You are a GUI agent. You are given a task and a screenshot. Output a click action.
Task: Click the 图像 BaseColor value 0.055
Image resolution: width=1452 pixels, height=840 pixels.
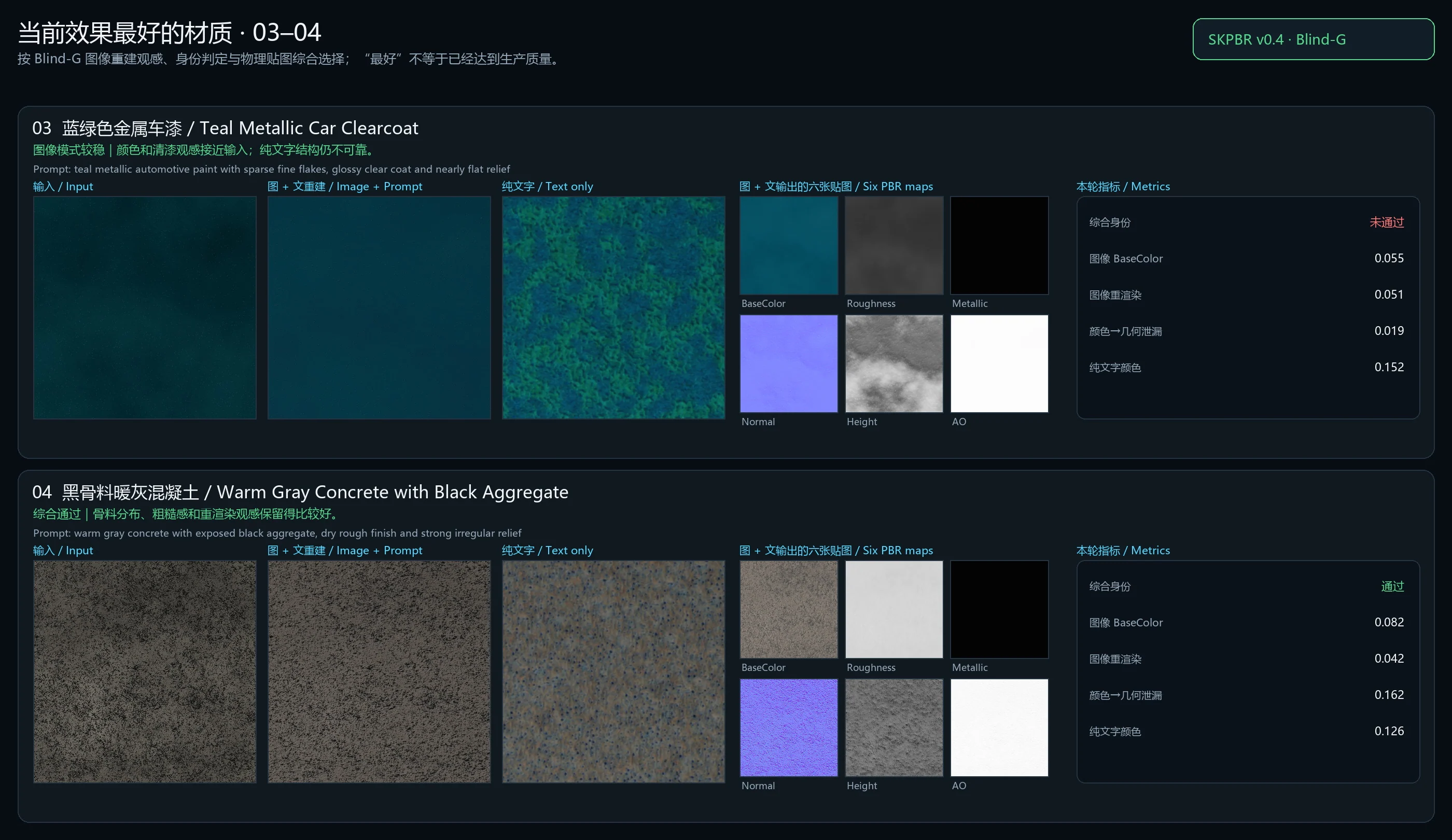[1389, 258]
